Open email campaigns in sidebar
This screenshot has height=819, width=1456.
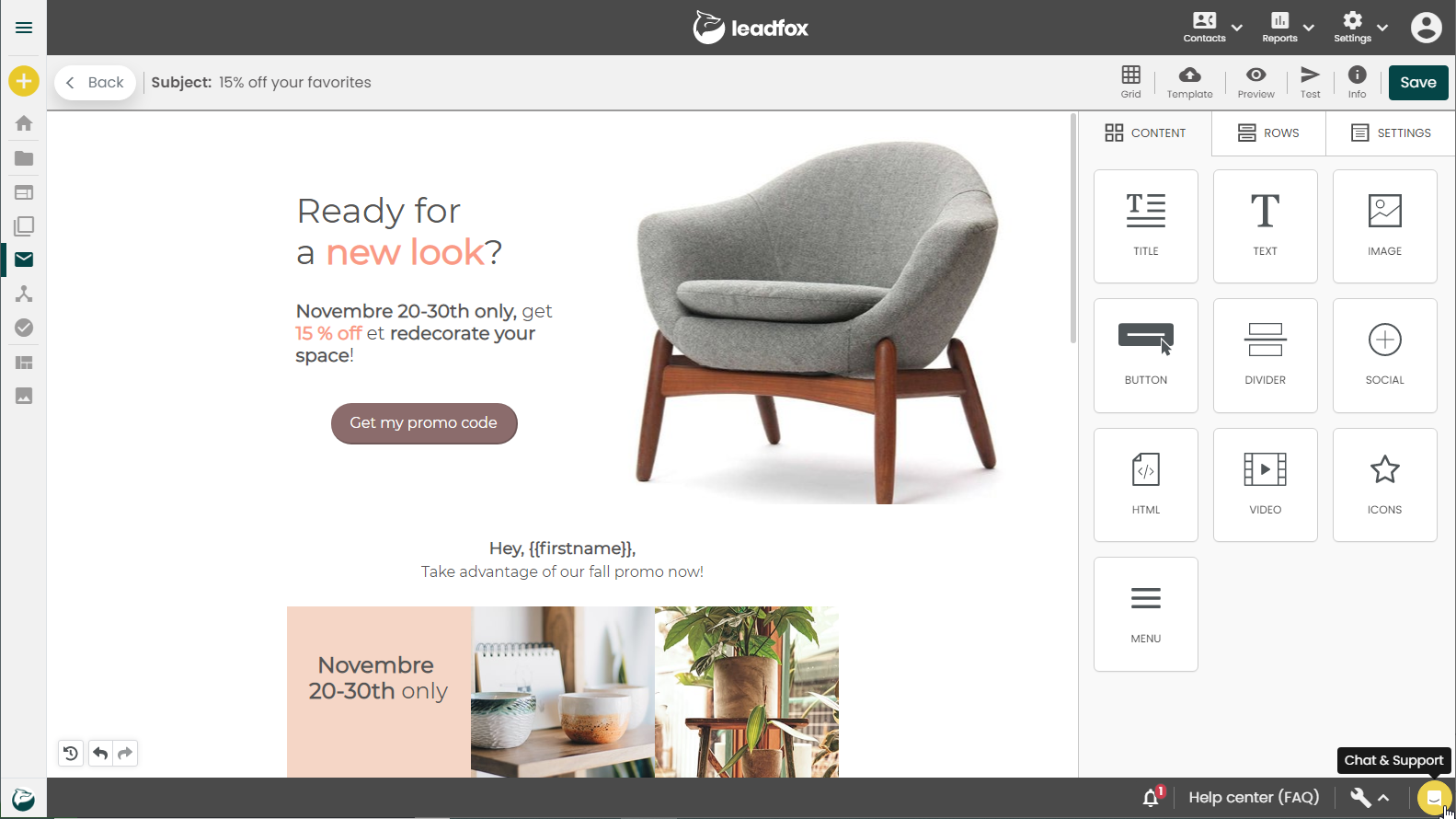pos(24,260)
